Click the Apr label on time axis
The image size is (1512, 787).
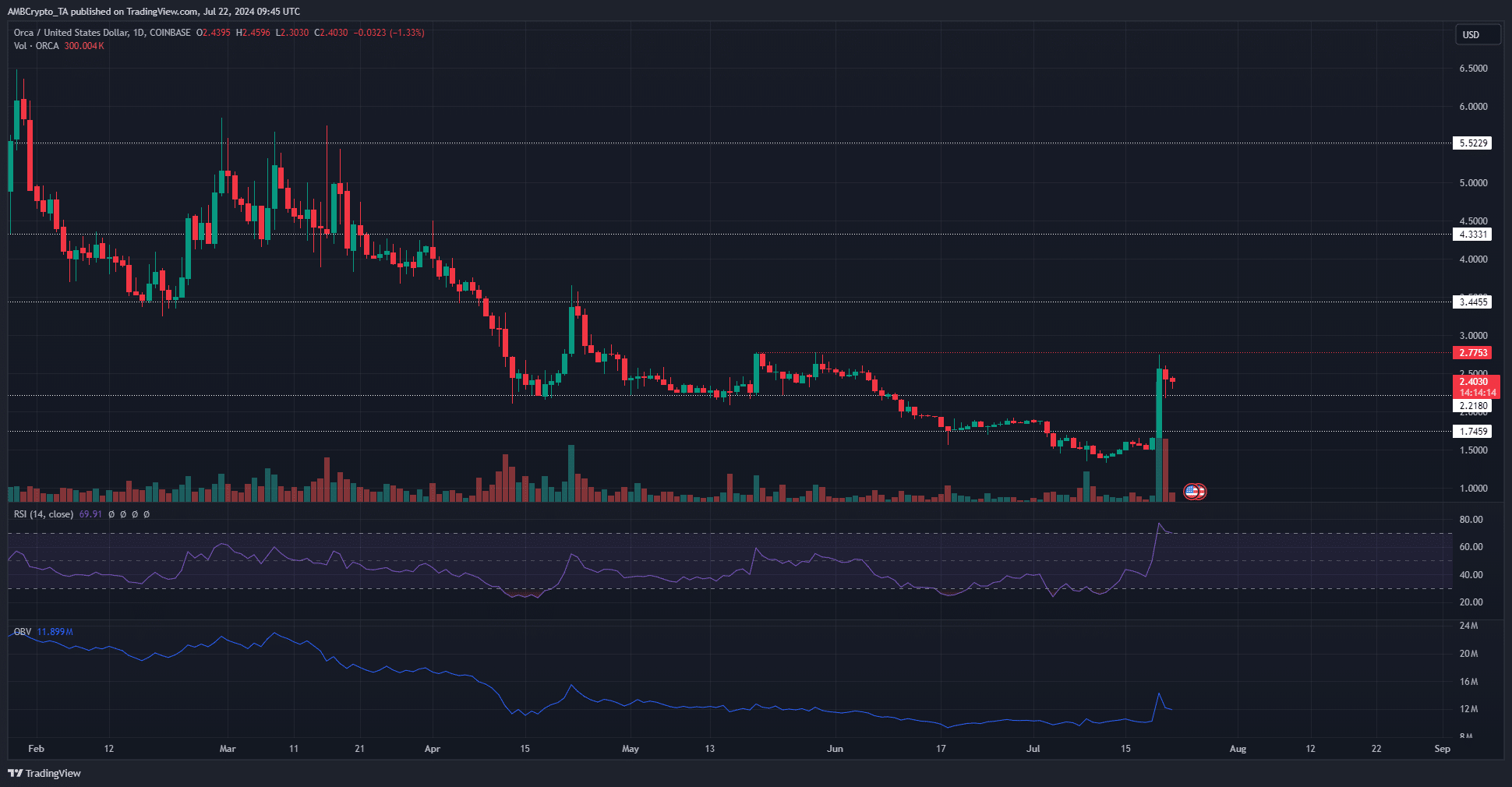click(x=433, y=749)
